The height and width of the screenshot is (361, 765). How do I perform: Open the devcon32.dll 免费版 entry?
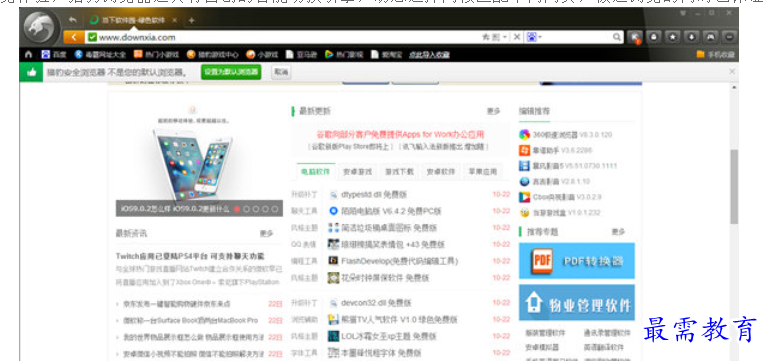(x=376, y=303)
